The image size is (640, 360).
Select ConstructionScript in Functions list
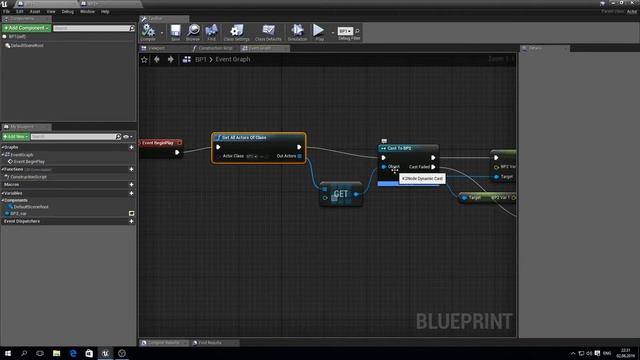pyautogui.click(x=28, y=177)
